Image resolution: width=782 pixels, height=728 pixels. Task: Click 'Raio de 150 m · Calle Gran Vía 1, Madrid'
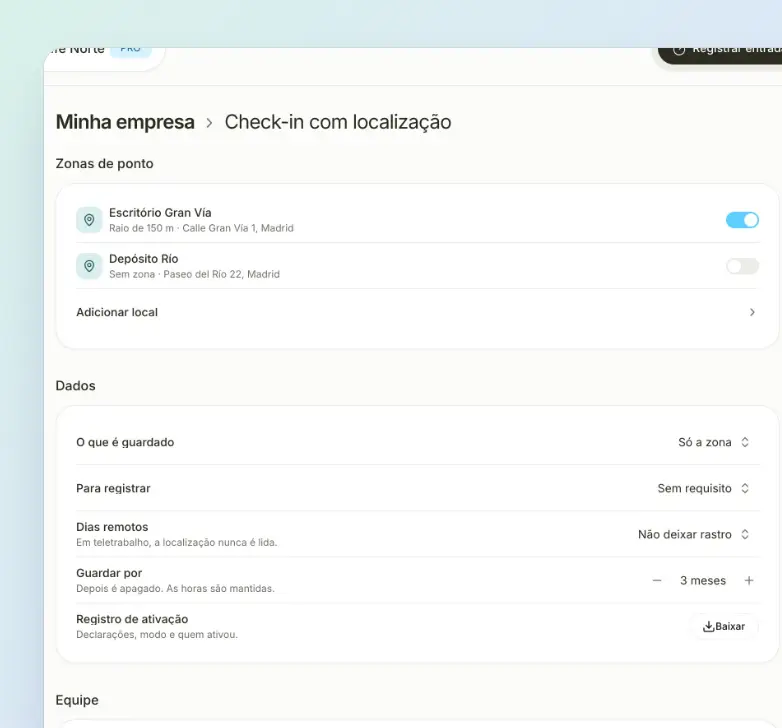(x=201, y=228)
